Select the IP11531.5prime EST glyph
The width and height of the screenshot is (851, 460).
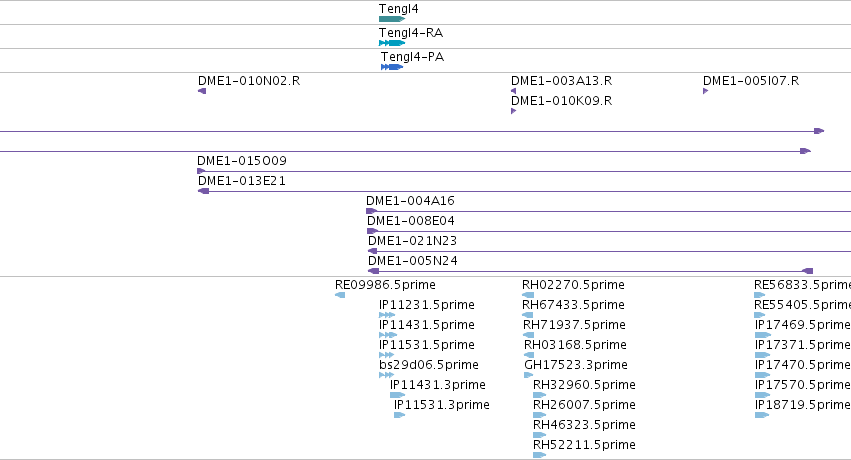[x=386, y=355]
